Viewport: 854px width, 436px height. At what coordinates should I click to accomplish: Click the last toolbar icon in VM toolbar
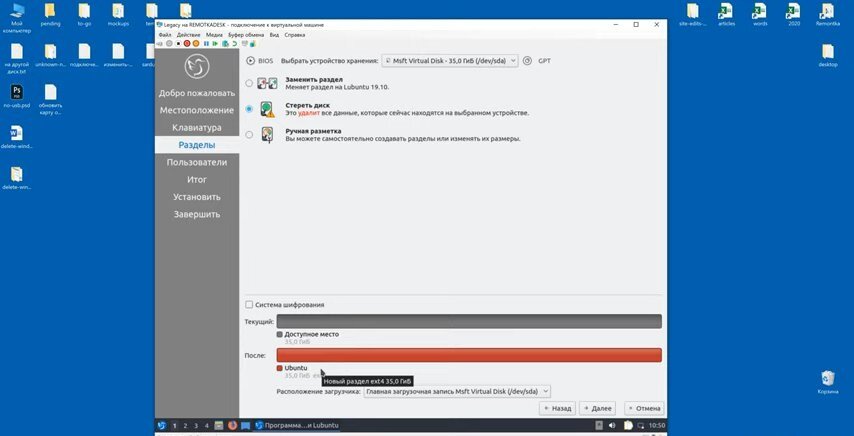[253, 44]
